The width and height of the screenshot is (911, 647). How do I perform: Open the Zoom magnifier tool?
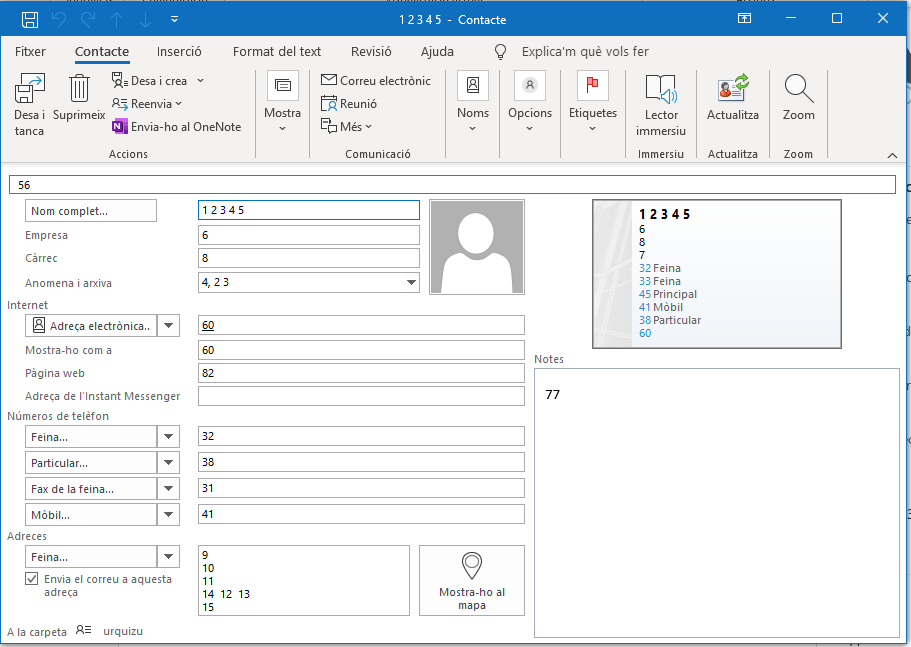[798, 90]
